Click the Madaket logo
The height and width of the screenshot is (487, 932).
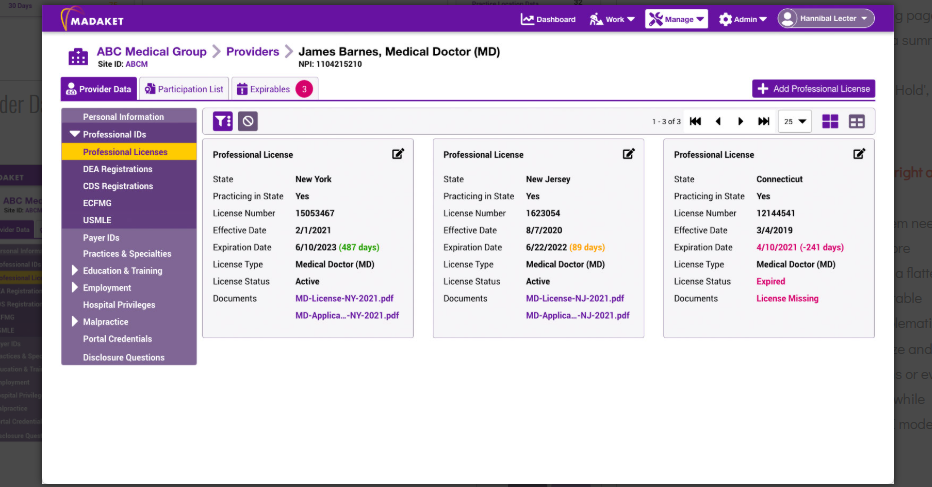92,19
